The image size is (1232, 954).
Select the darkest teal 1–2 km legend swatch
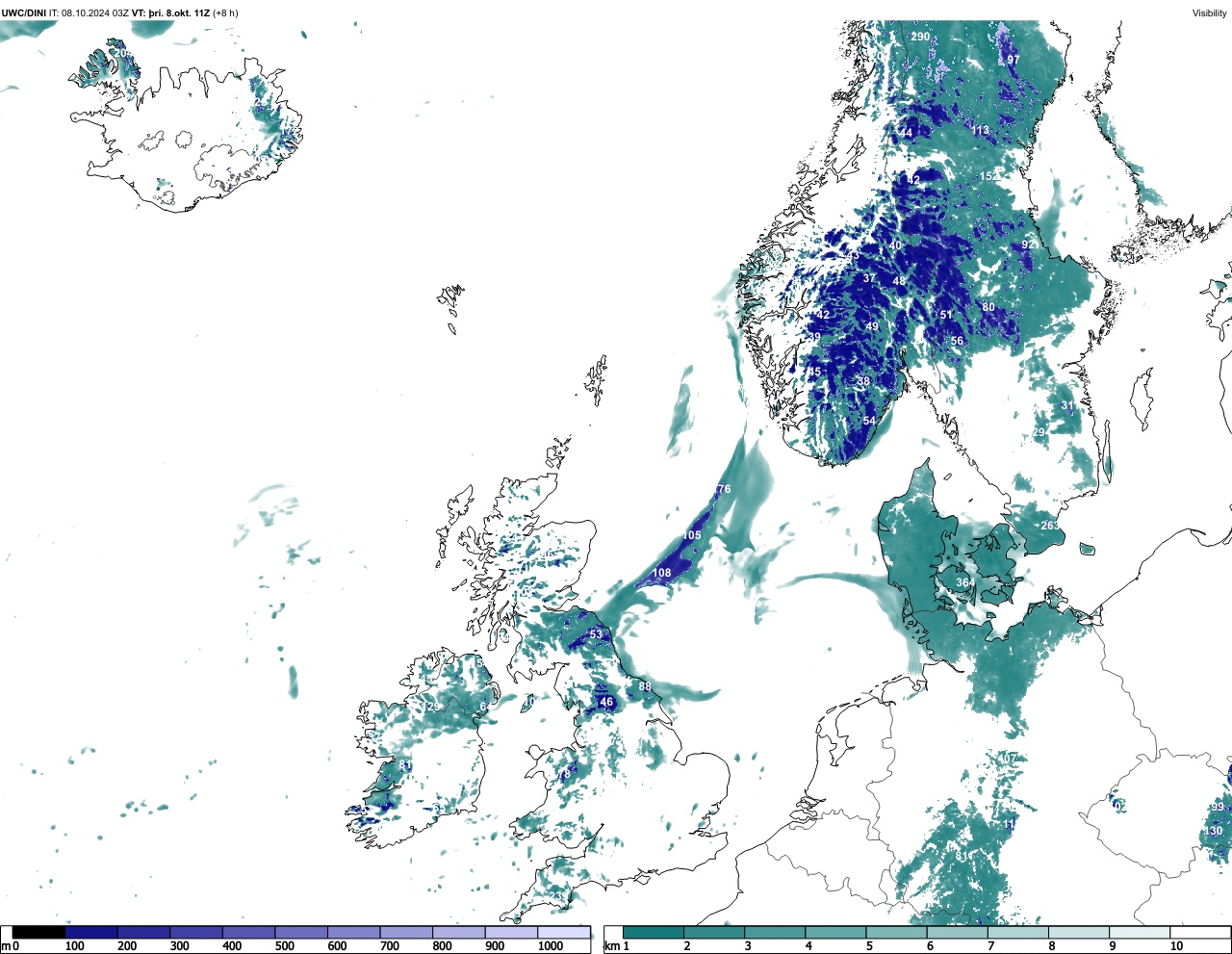654,932
